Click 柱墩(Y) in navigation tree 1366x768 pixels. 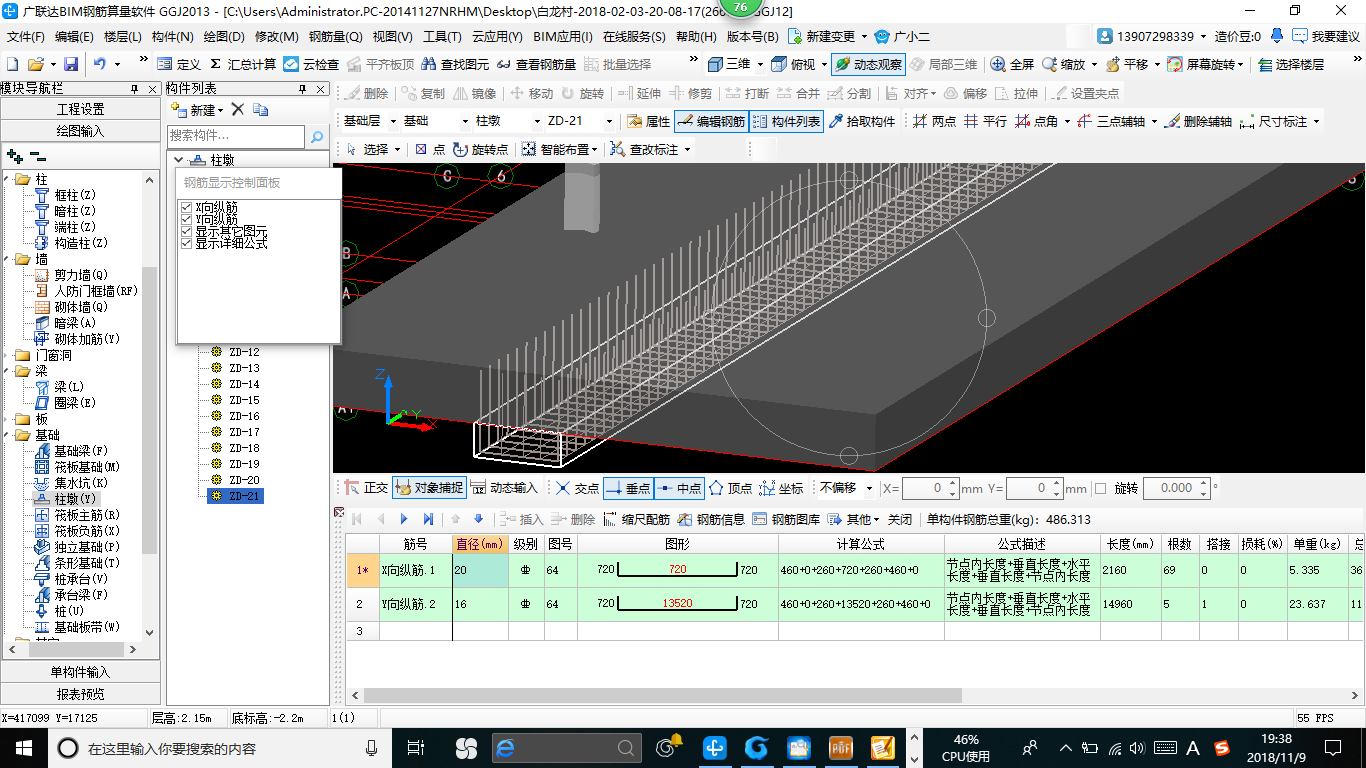point(65,498)
